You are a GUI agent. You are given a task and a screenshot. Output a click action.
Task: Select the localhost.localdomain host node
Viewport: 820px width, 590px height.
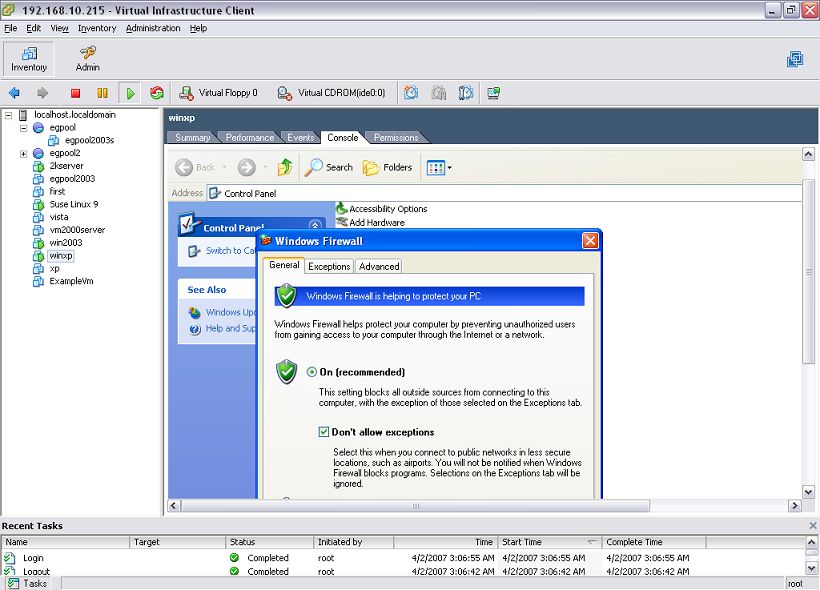click(75, 115)
